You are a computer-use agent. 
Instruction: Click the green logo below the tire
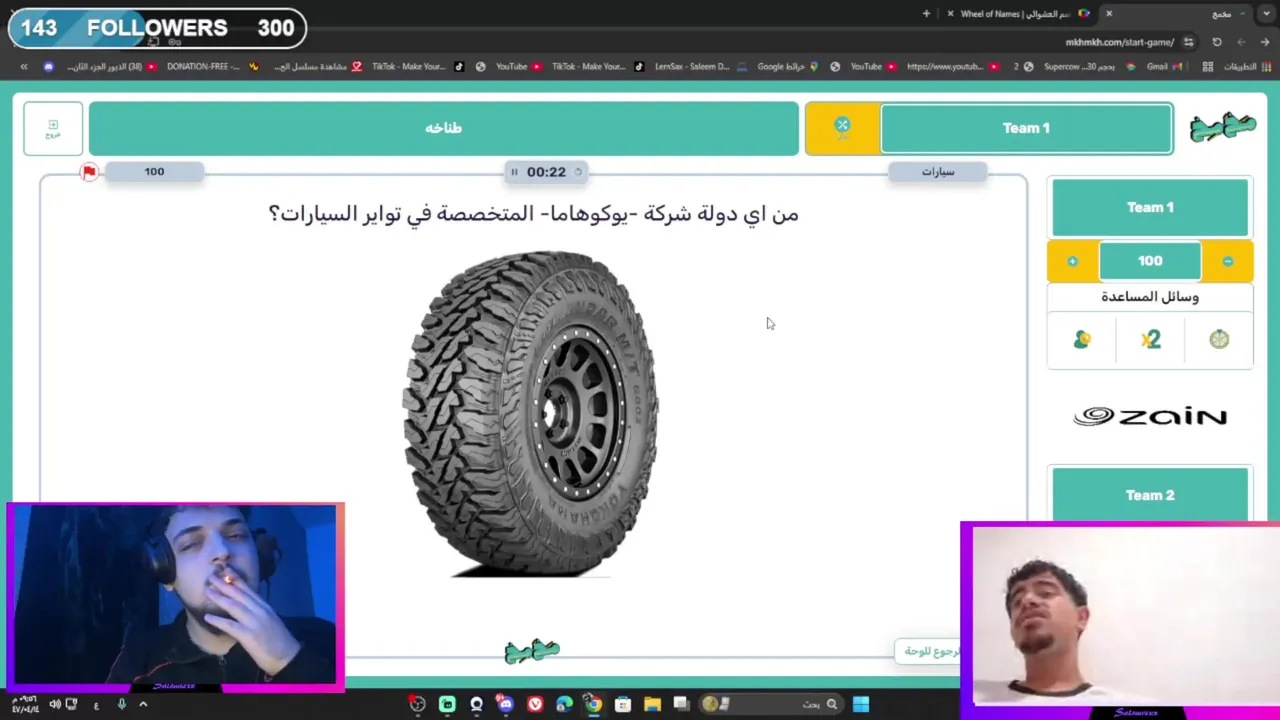pyautogui.click(x=532, y=652)
